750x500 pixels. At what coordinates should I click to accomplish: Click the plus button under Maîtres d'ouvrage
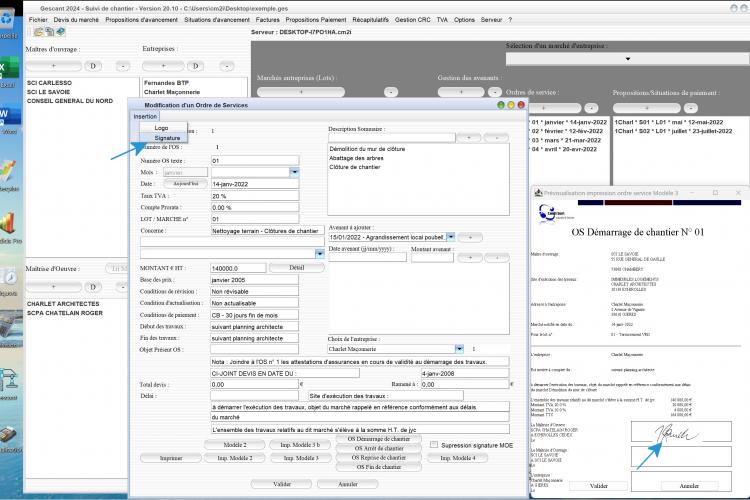pyautogui.click(x=54, y=66)
